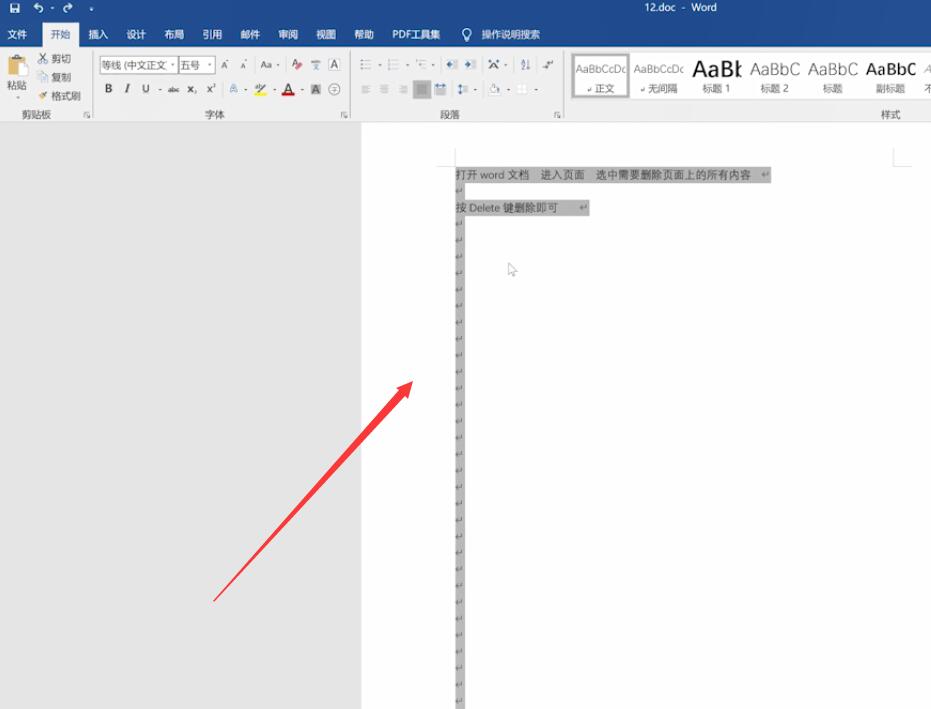Apply the yellow text highlight color

(x=260, y=89)
